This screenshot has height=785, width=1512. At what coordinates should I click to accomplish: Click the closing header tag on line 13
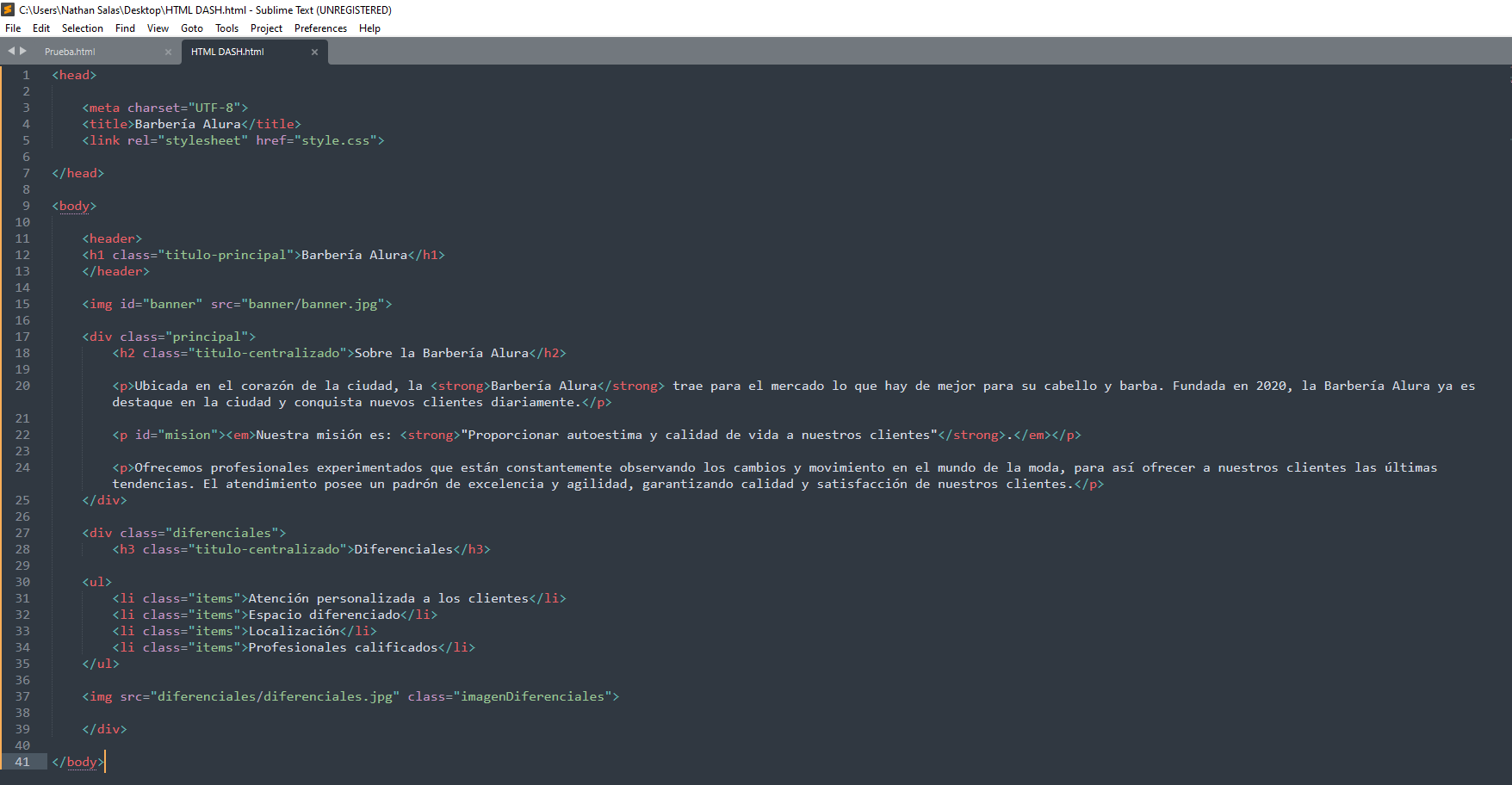(115, 271)
